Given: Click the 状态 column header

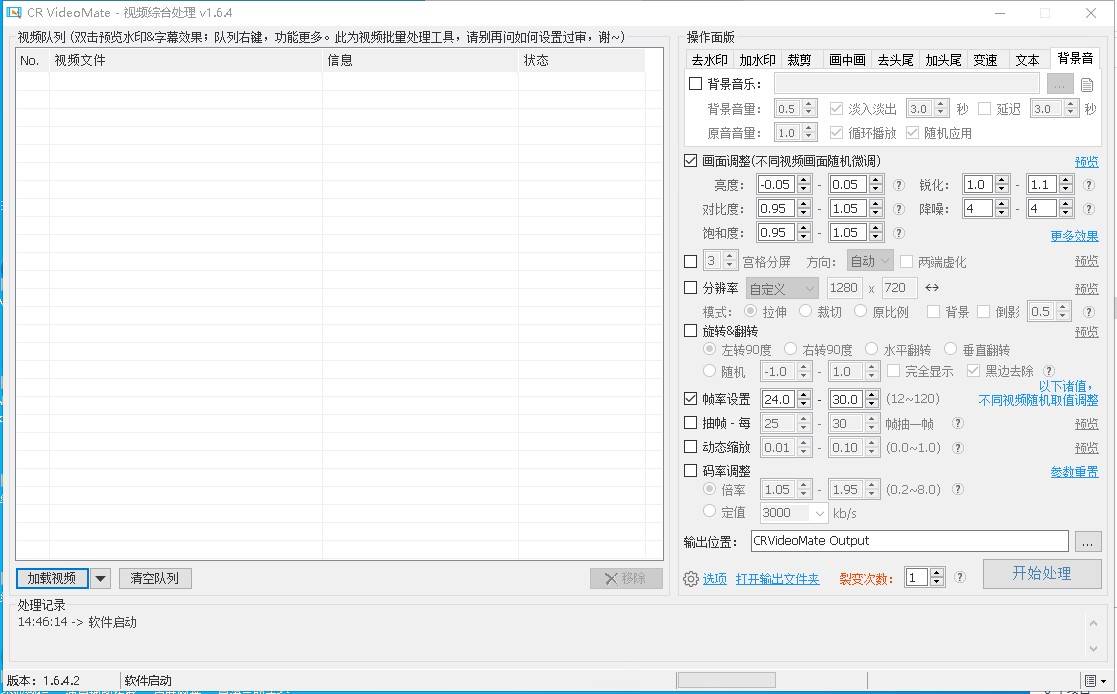Looking at the screenshot, I should coord(581,61).
